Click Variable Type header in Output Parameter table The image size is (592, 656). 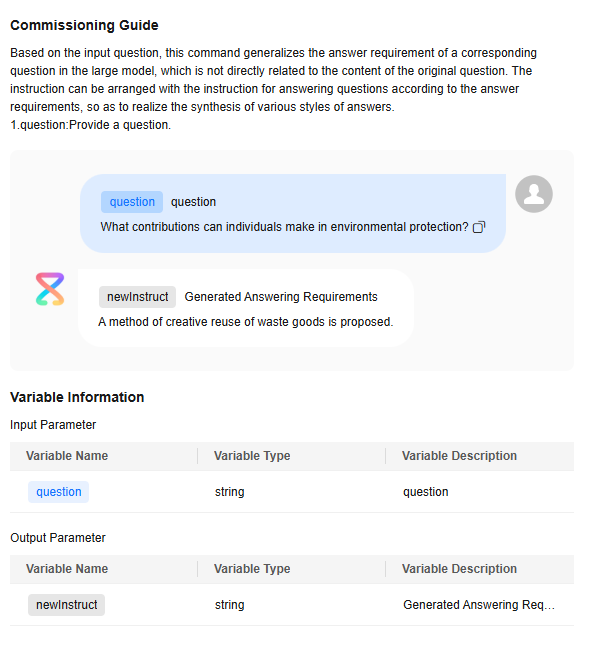pyautogui.click(x=252, y=569)
